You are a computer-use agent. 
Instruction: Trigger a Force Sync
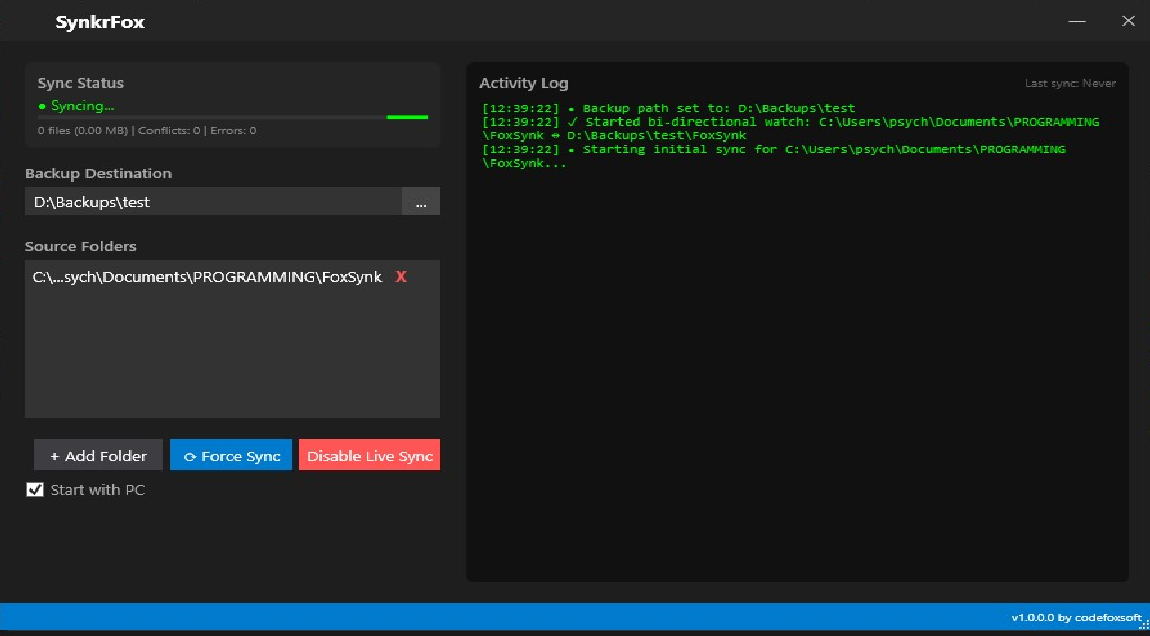[231, 455]
